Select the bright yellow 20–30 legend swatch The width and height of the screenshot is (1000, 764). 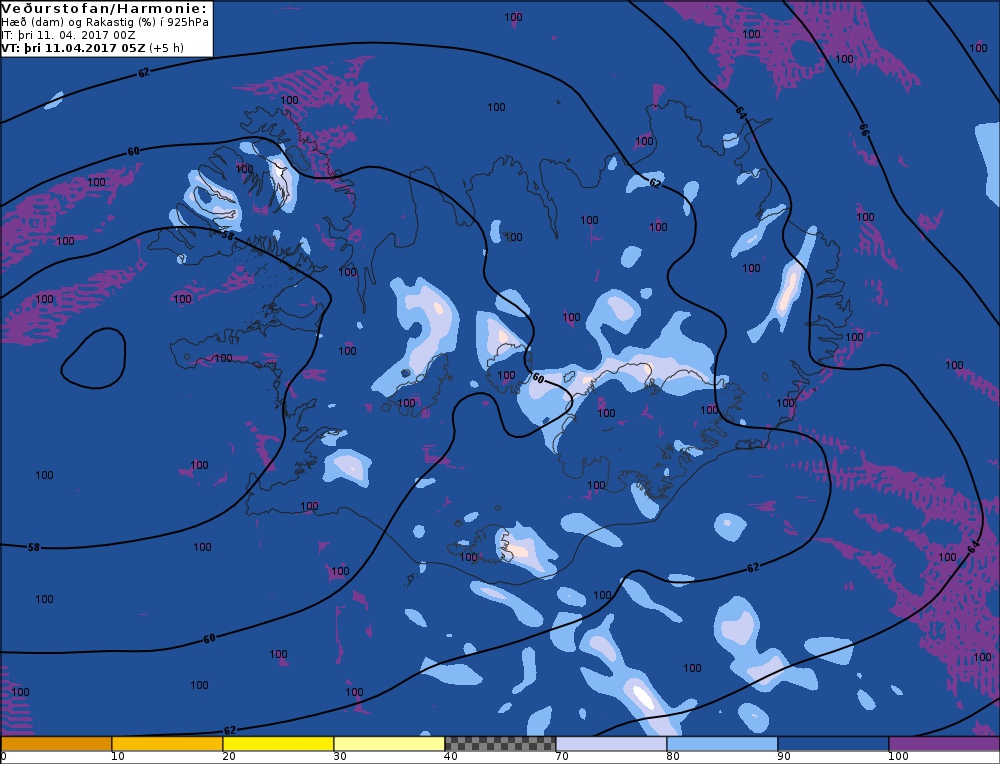click(278, 744)
